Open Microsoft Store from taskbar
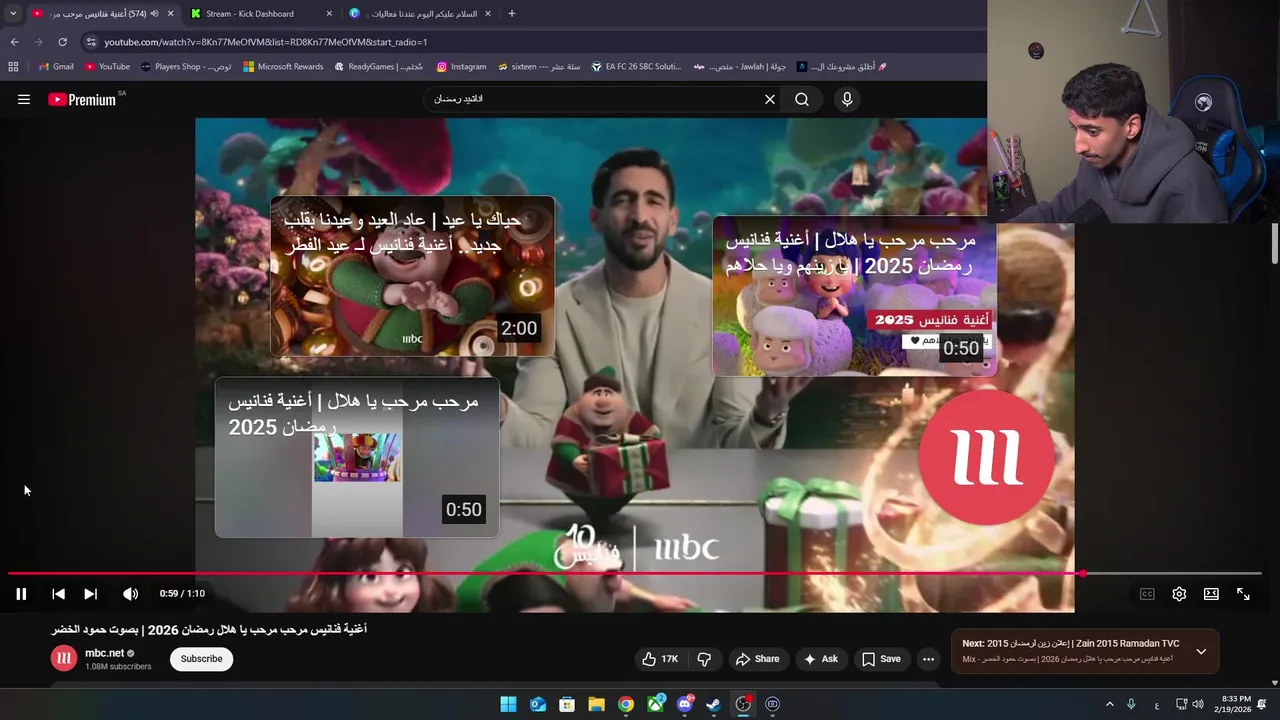The height and width of the screenshot is (720, 1280). pos(567,704)
